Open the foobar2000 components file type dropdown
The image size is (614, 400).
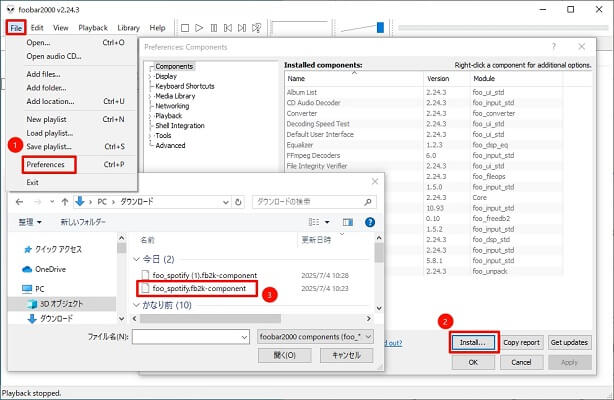pos(315,337)
